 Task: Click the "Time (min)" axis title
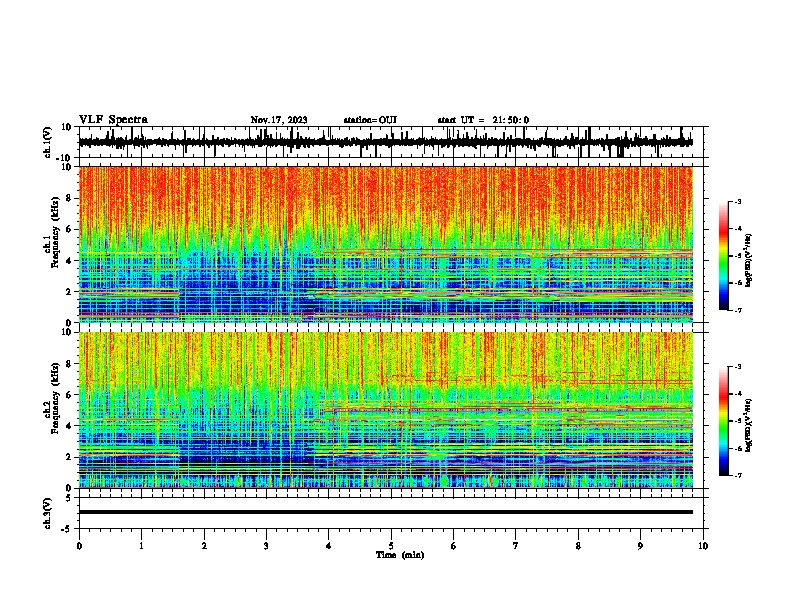[x=400, y=555]
